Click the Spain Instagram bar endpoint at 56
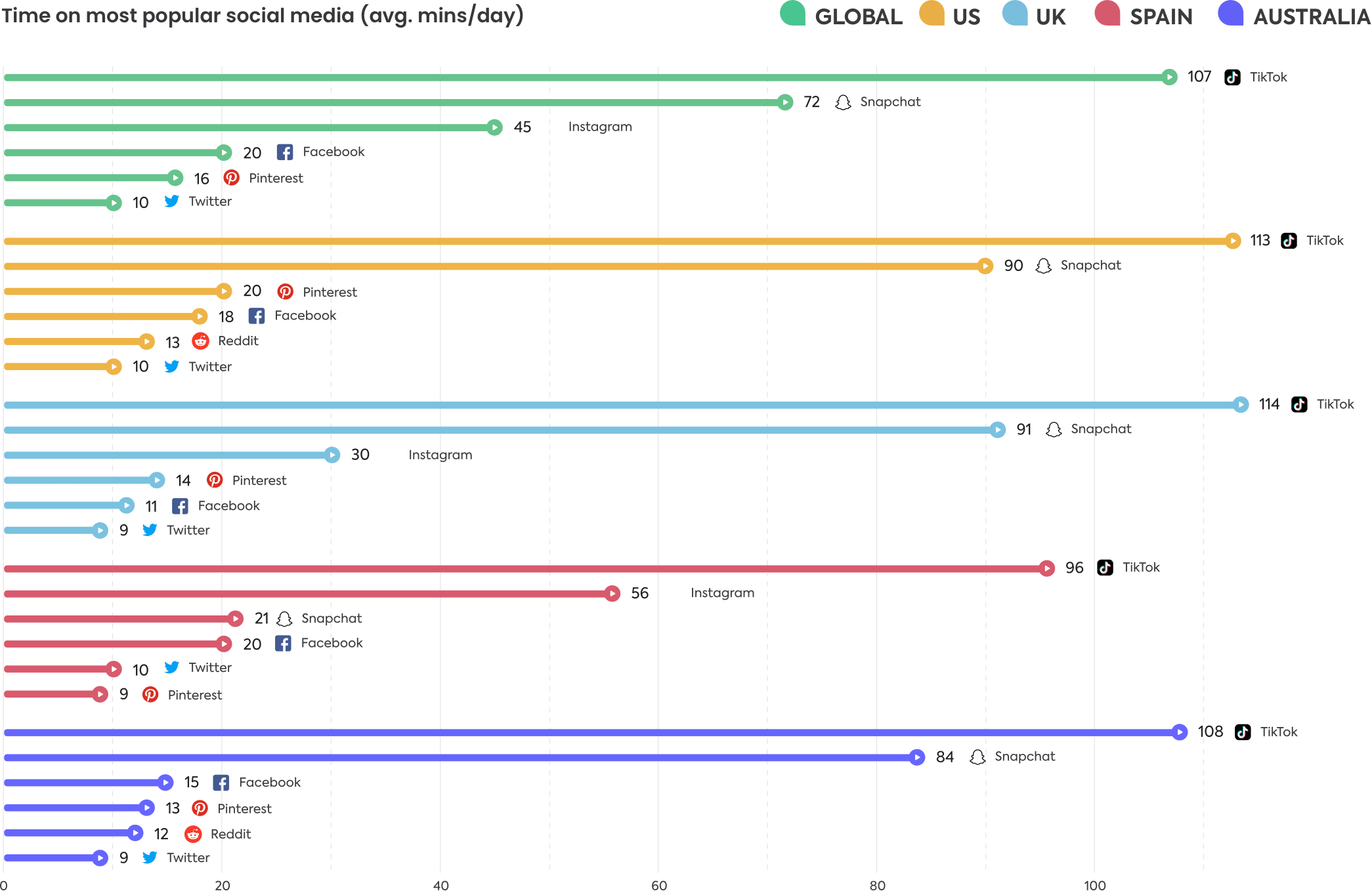Screen dimensions: 1372x891 click(612, 594)
